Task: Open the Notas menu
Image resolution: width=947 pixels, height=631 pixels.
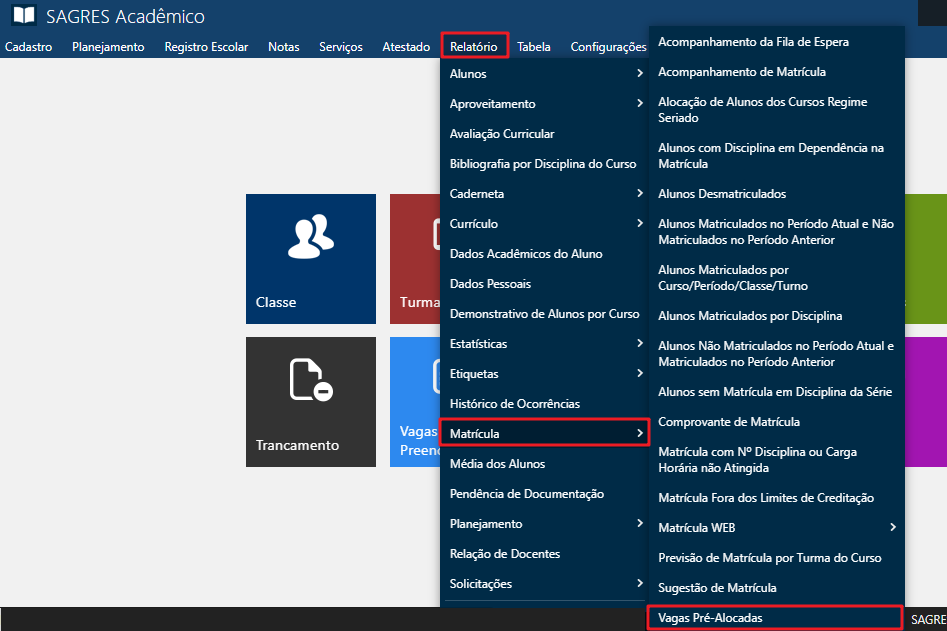Action: tap(283, 46)
